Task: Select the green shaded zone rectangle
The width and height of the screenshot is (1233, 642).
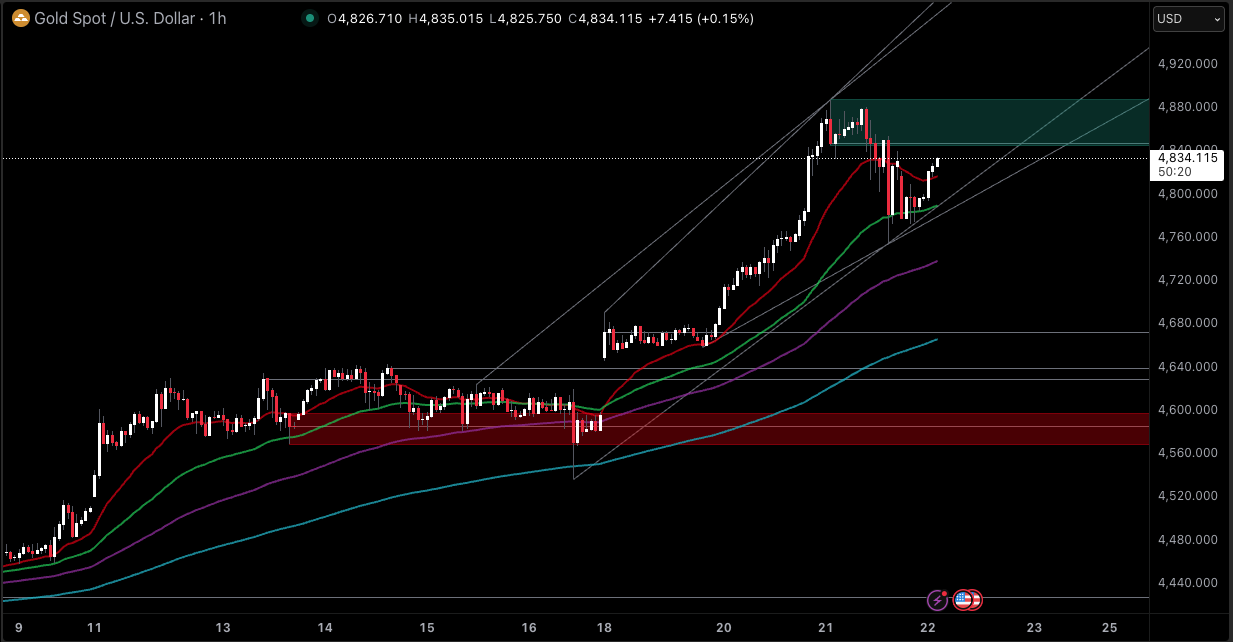Action: (x=1000, y=122)
